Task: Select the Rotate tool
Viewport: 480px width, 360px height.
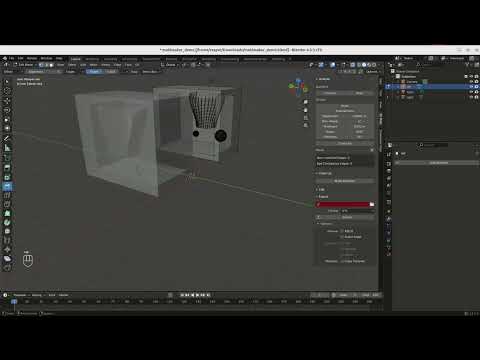Action: click(x=7, y=110)
